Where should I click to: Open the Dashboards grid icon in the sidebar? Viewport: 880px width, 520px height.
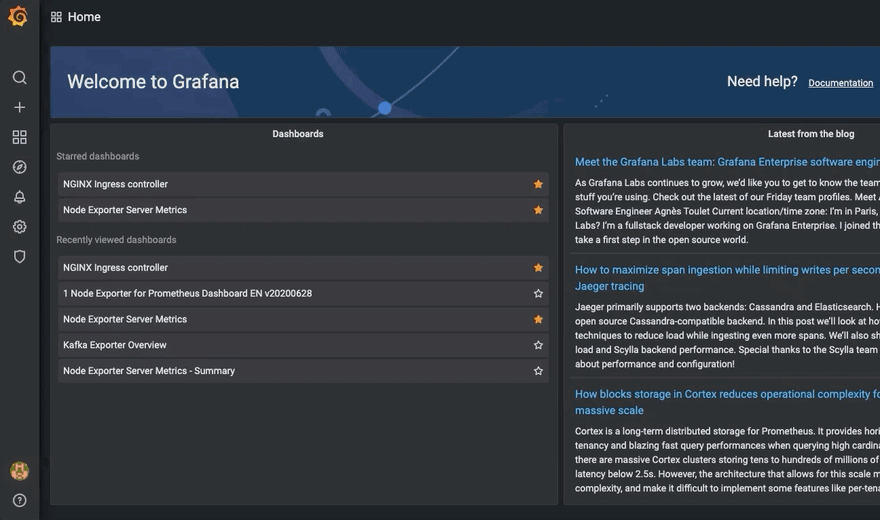(20, 137)
